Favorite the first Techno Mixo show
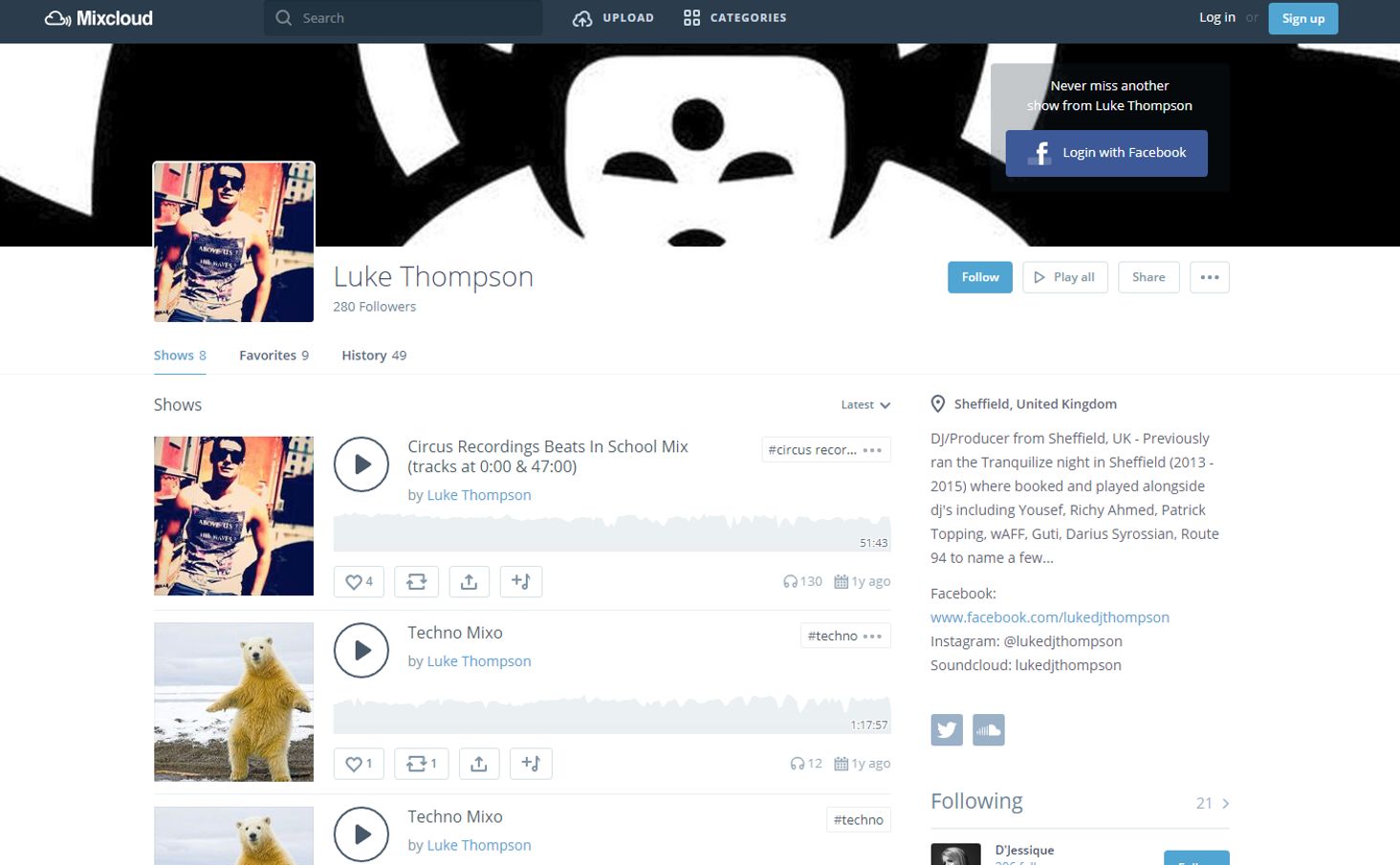This screenshot has height=865, width=1400. point(359,764)
